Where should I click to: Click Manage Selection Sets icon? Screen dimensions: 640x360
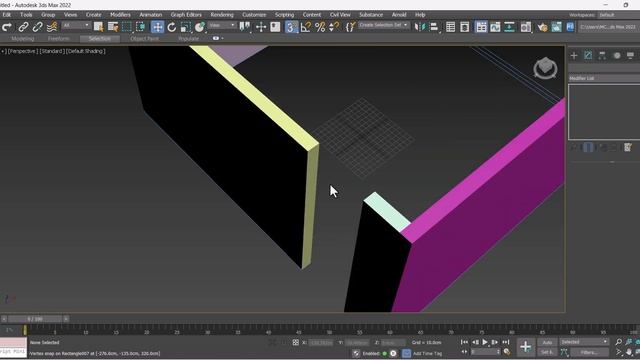[350, 27]
